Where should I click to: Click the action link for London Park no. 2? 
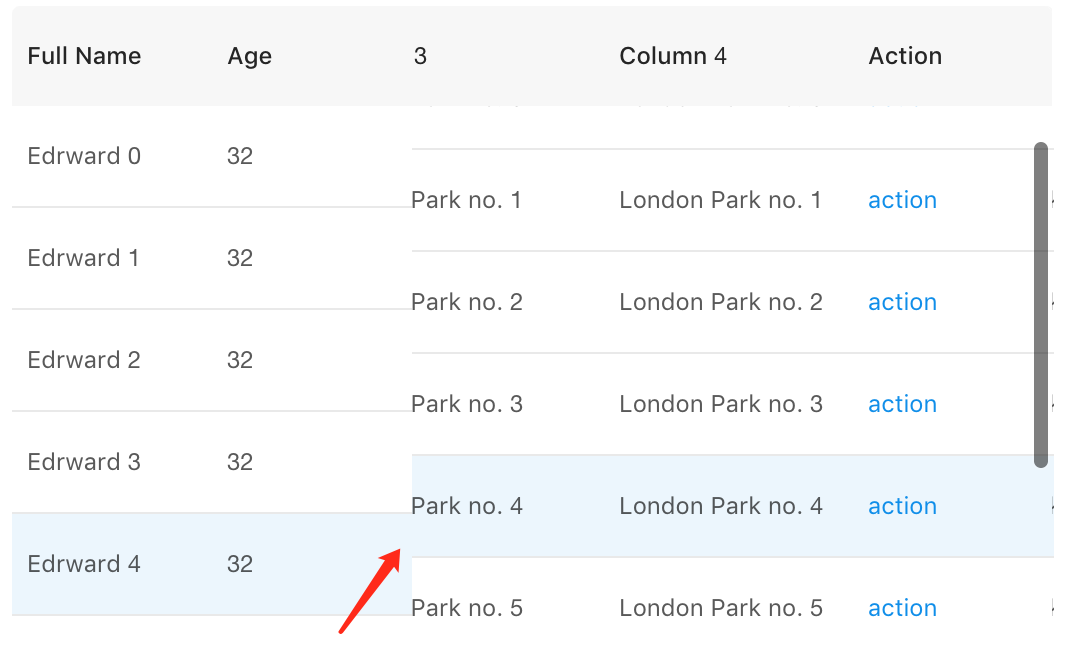tap(902, 302)
